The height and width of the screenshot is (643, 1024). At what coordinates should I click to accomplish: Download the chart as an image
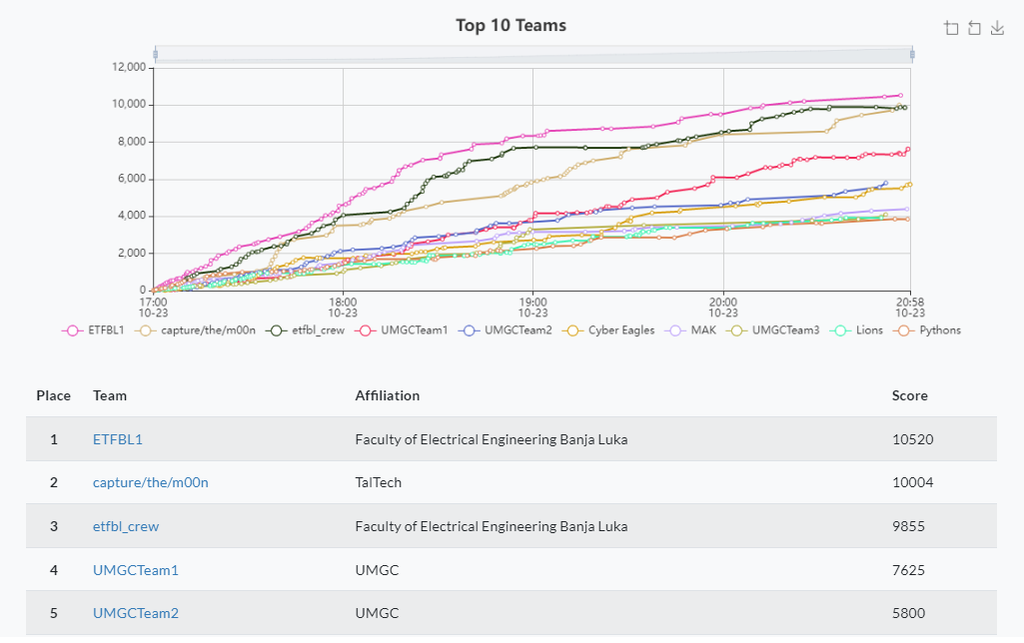(997, 28)
